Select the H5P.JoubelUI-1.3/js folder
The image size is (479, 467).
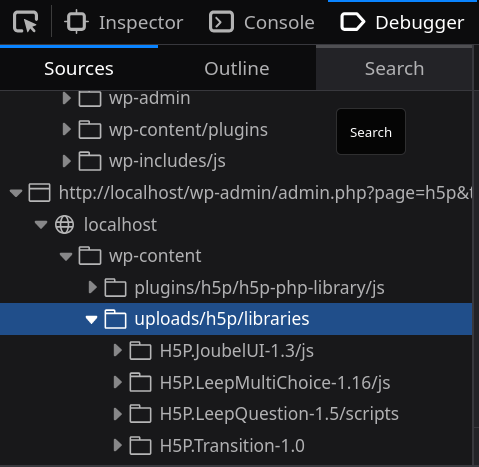click(x=236, y=351)
